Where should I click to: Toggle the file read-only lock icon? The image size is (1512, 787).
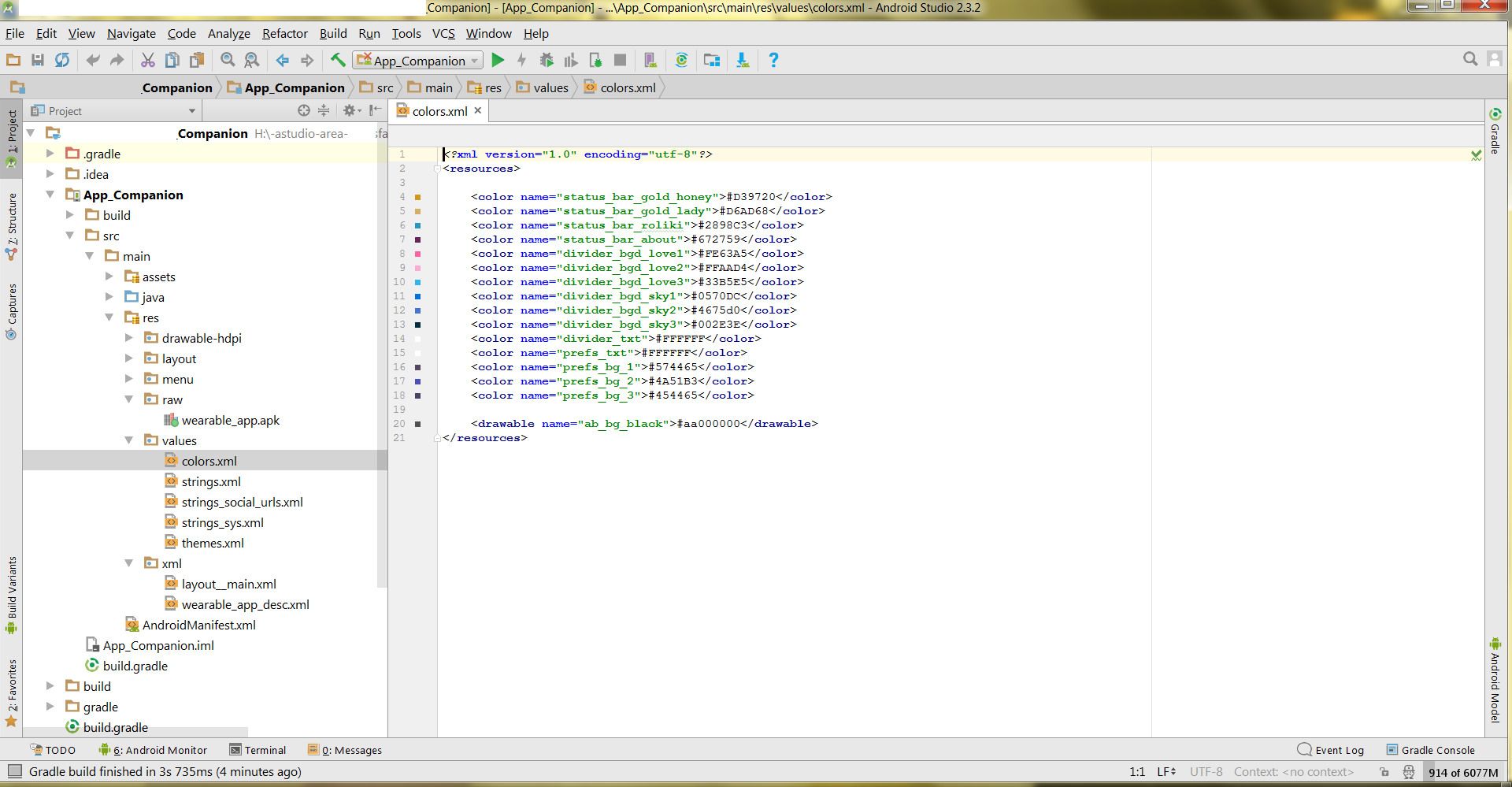point(1384,772)
